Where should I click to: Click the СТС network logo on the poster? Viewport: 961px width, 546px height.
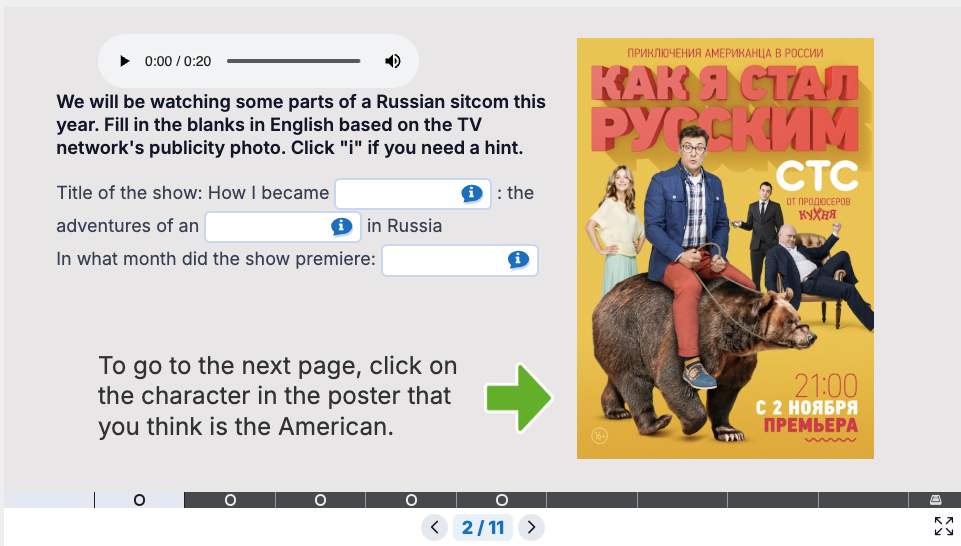(817, 176)
